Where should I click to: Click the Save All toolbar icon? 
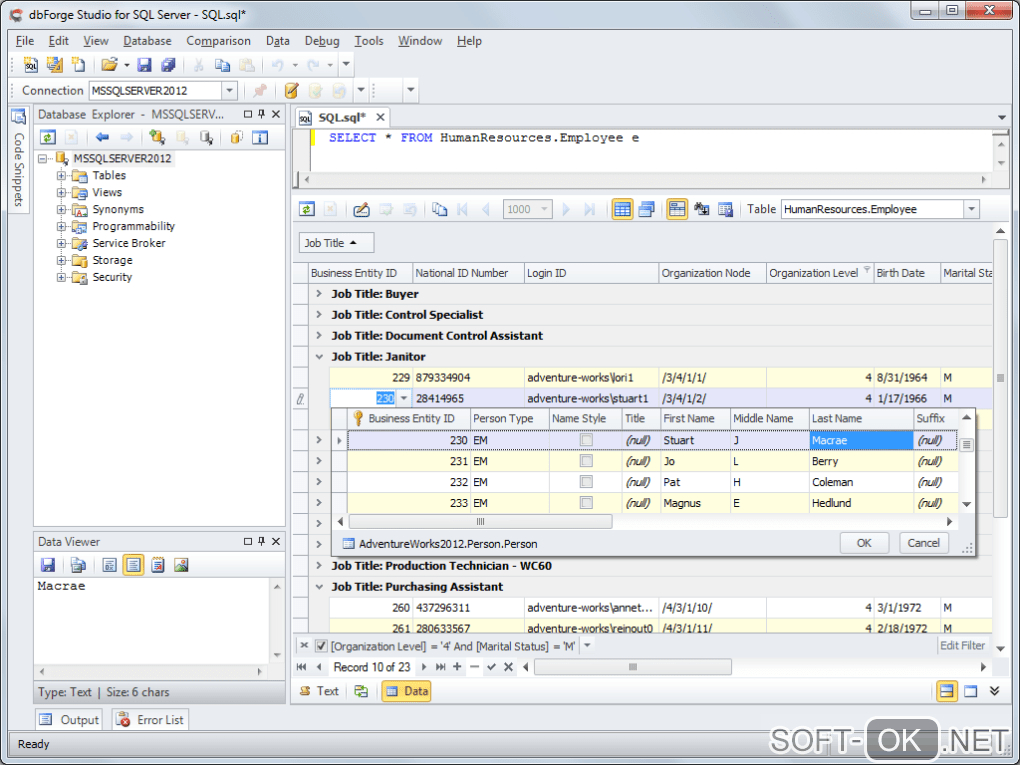coord(167,65)
